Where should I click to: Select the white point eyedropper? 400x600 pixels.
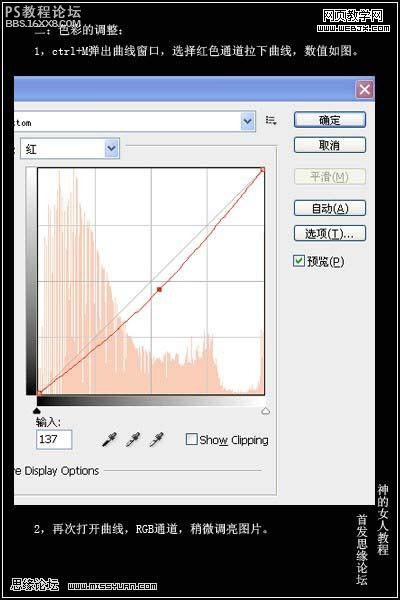pyautogui.click(x=157, y=440)
